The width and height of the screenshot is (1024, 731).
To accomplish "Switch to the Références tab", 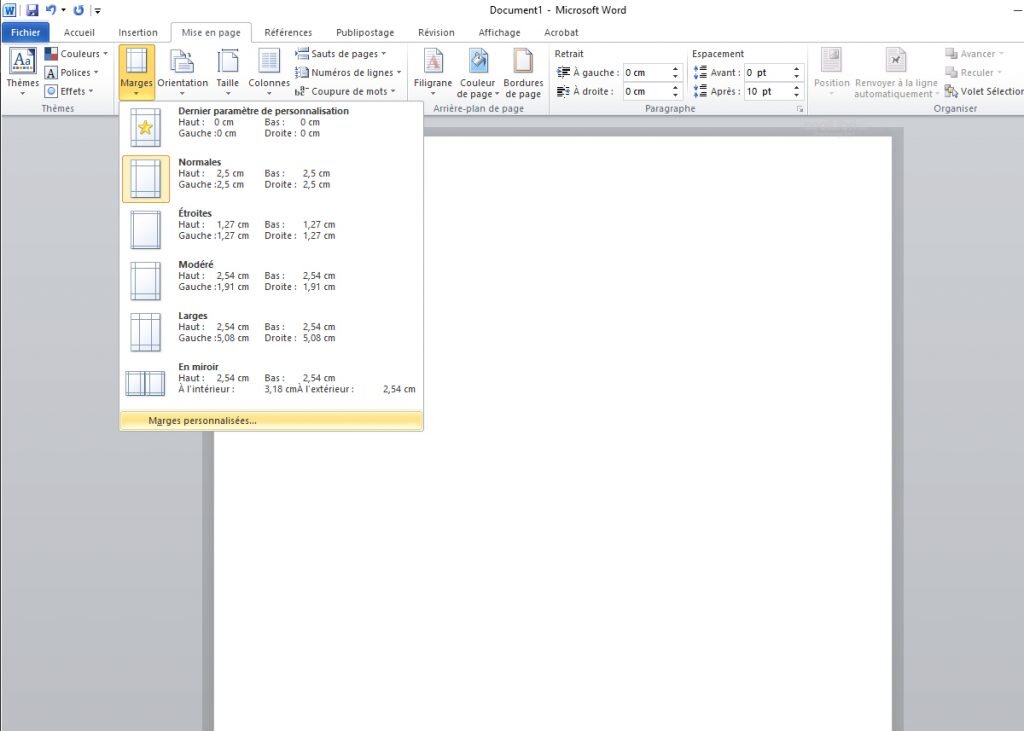I will pyautogui.click(x=288, y=32).
